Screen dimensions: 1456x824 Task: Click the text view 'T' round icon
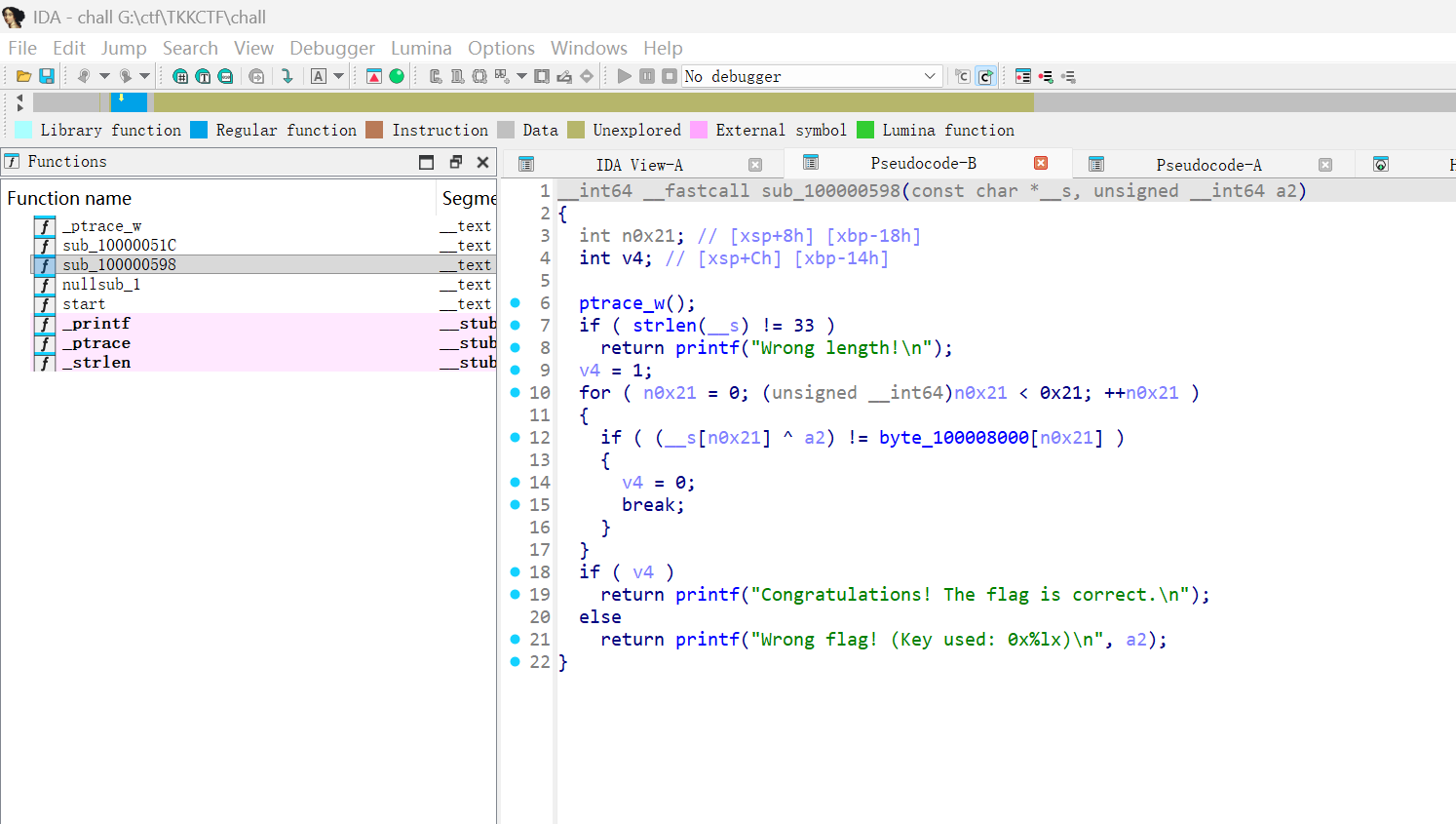pyautogui.click(x=203, y=76)
